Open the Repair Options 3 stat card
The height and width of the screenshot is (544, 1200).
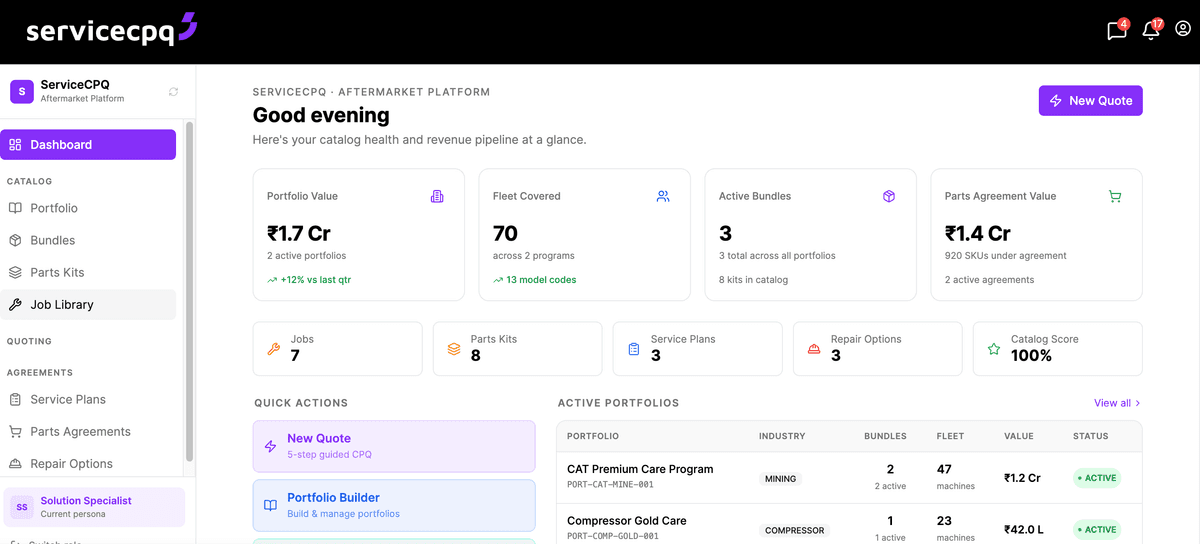878,348
